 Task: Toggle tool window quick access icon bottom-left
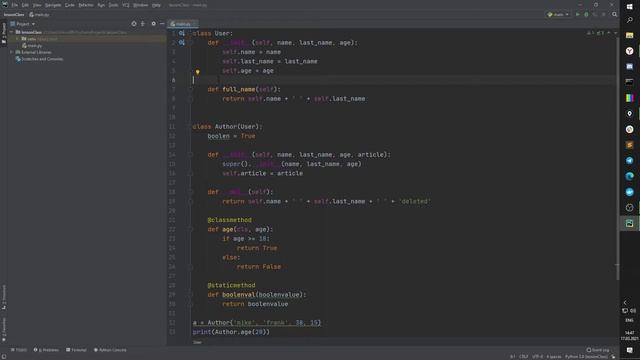coord(4,356)
